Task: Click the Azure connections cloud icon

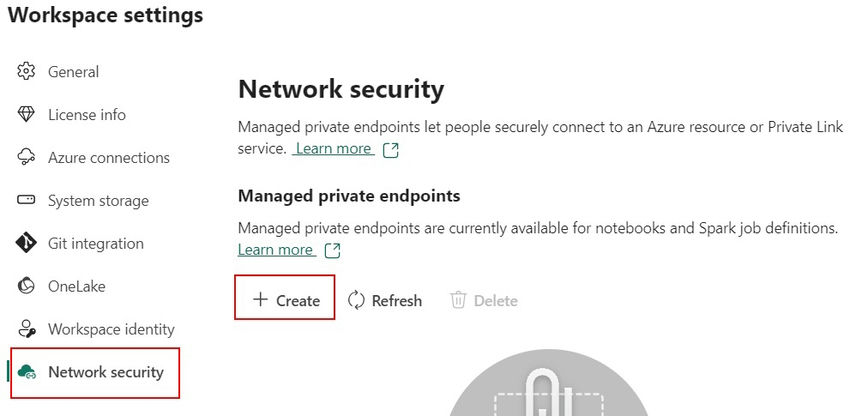Action: coord(27,158)
